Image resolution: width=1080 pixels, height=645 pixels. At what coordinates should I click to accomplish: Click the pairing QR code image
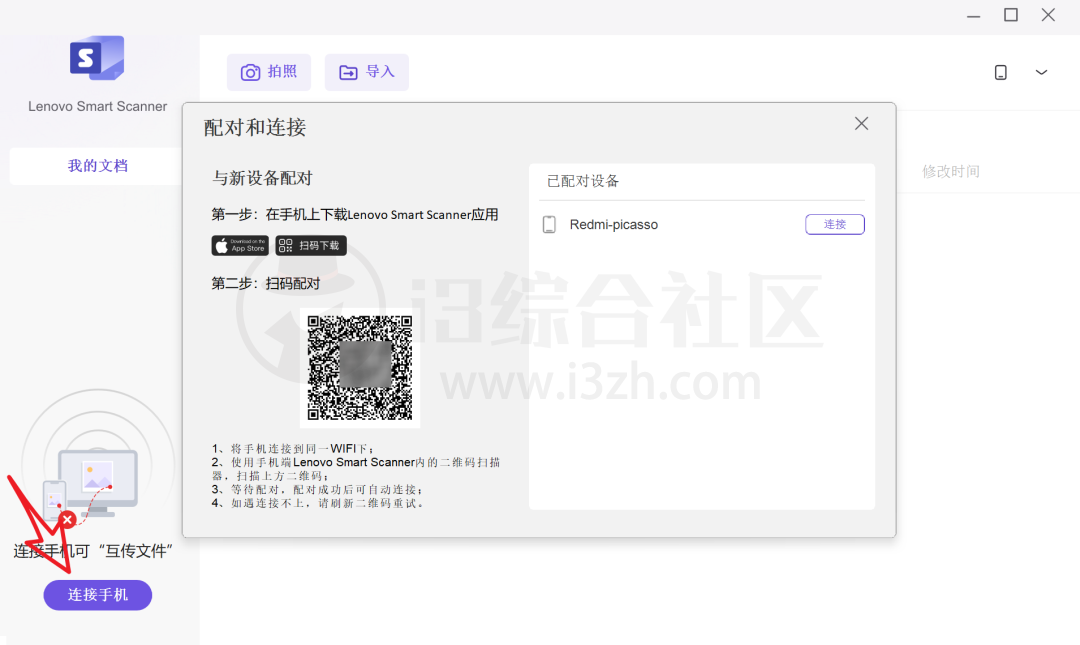[x=360, y=368]
